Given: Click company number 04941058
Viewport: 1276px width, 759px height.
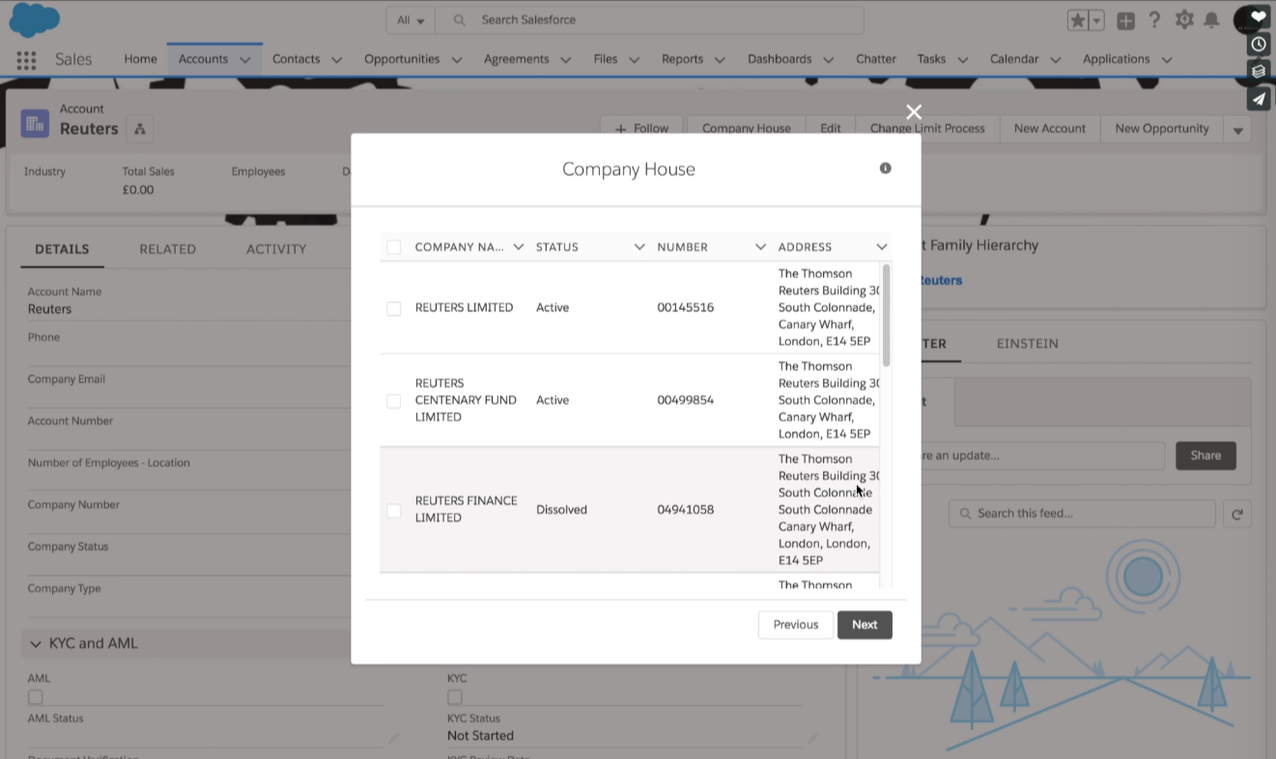Looking at the screenshot, I should coord(685,510).
